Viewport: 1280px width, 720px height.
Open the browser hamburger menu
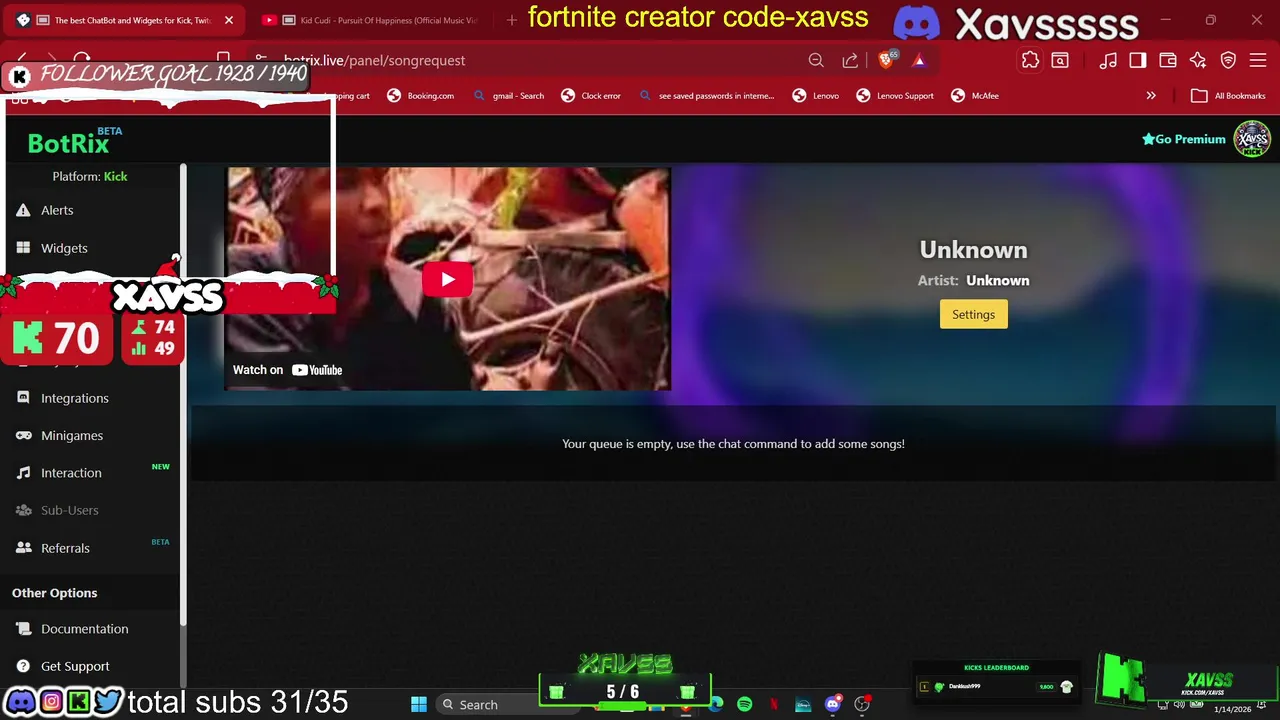(1258, 61)
